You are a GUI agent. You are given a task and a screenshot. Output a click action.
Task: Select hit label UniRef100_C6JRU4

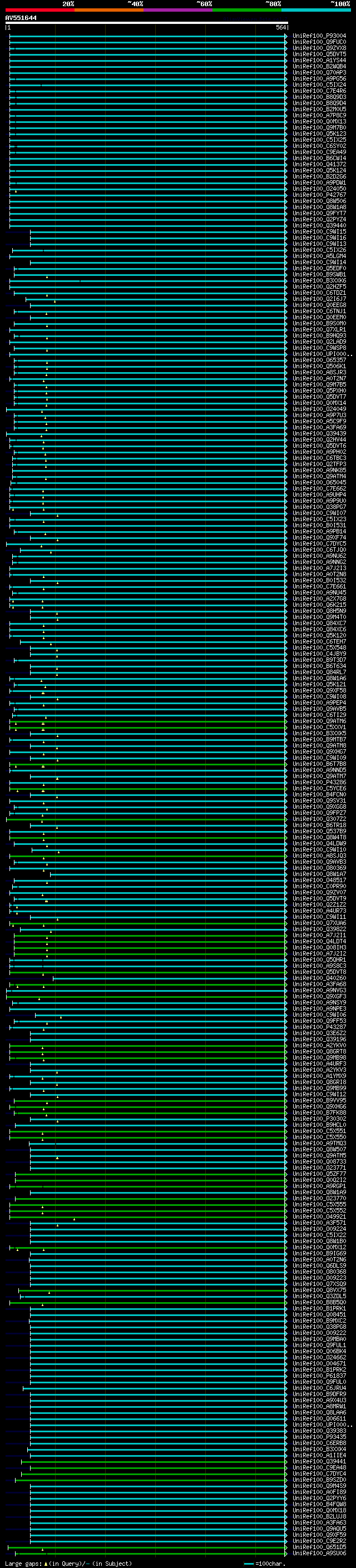(x=319, y=1388)
